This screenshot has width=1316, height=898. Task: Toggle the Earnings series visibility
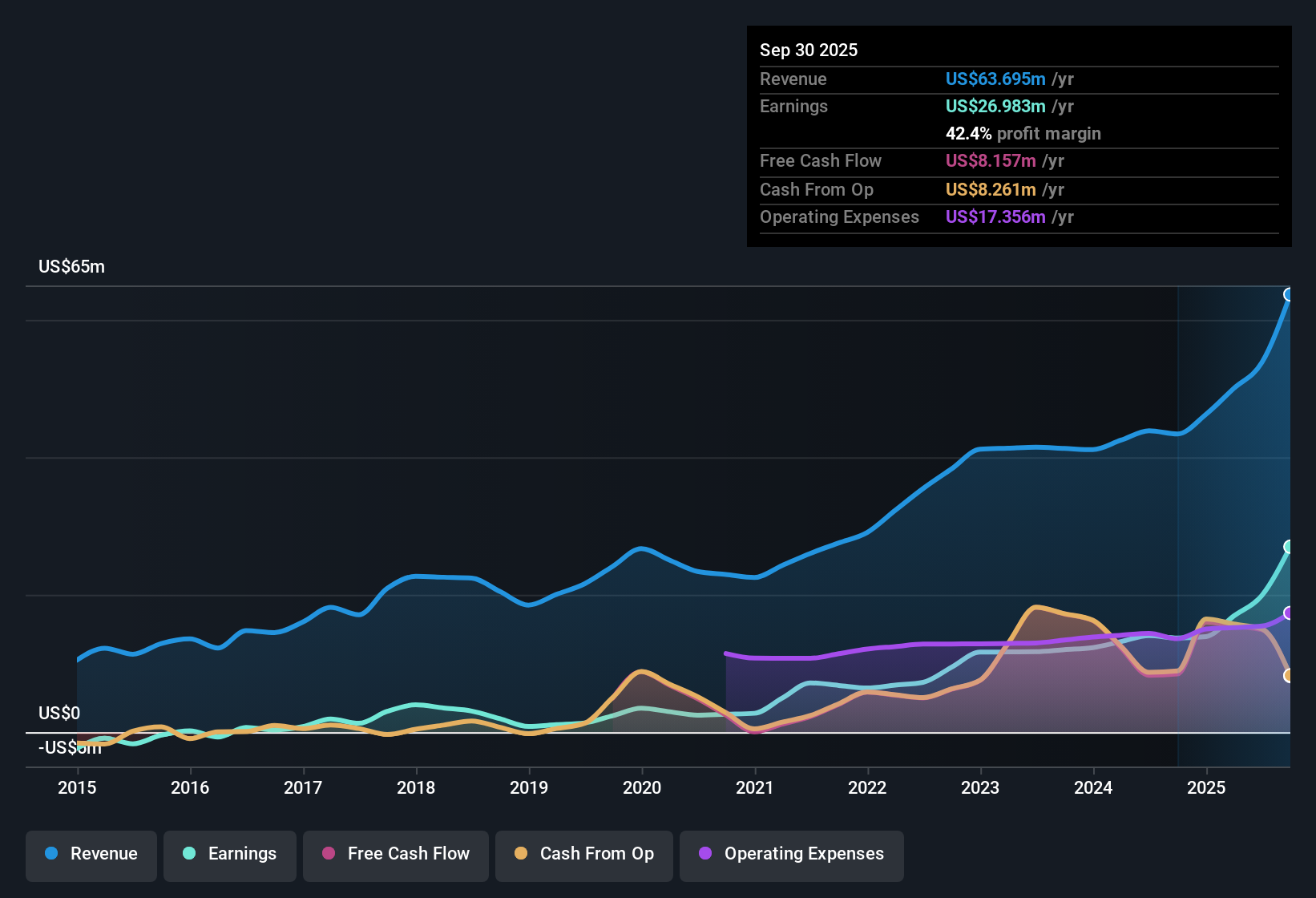pos(230,856)
